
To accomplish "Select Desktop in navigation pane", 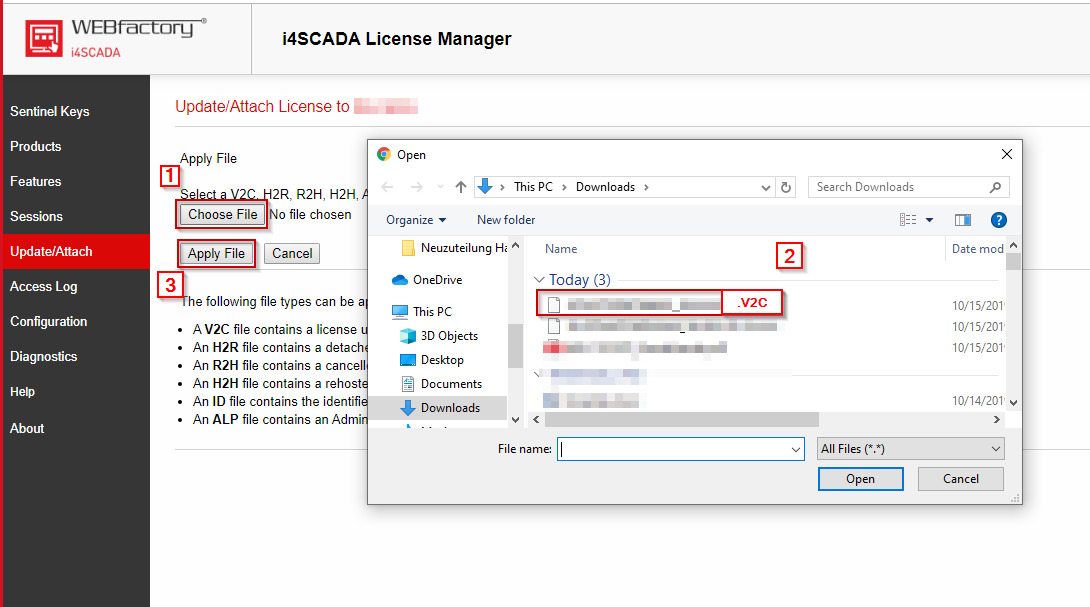I will pyautogui.click(x=432, y=359).
